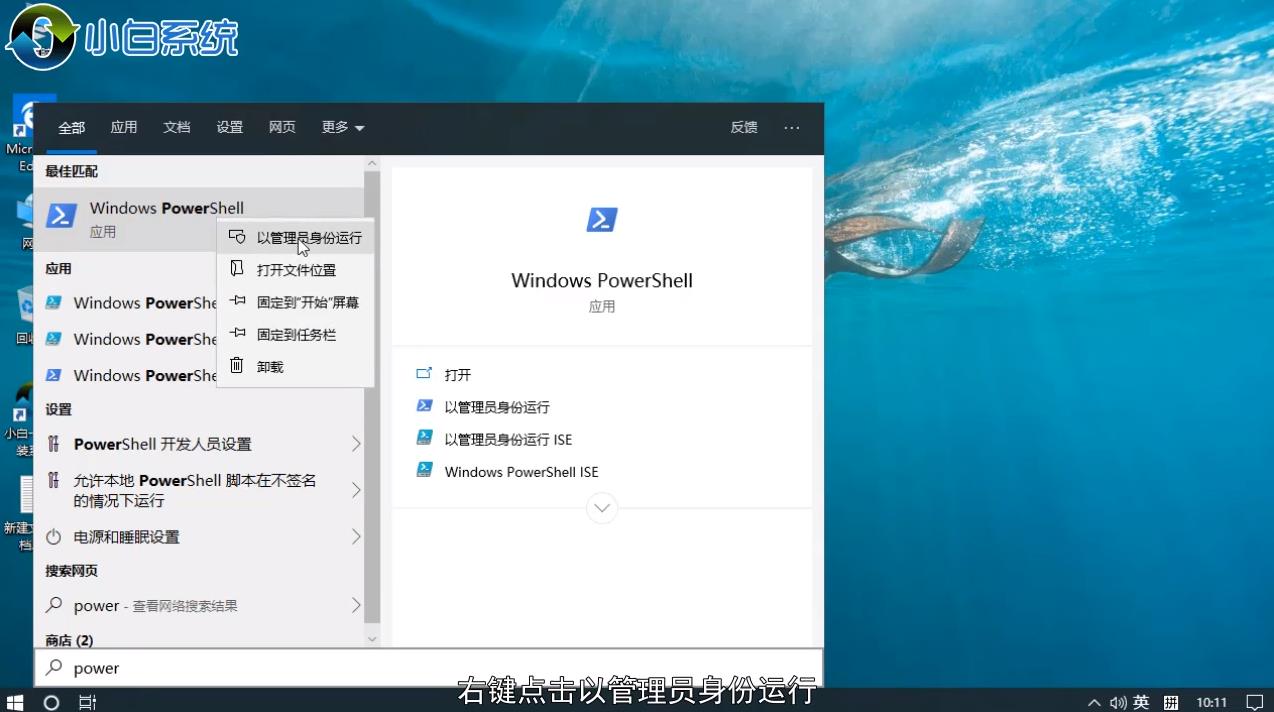Viewport: 1274px width, 712px height.
Task: Open PowerShell 开发人员设置 result
Action: 199,444
